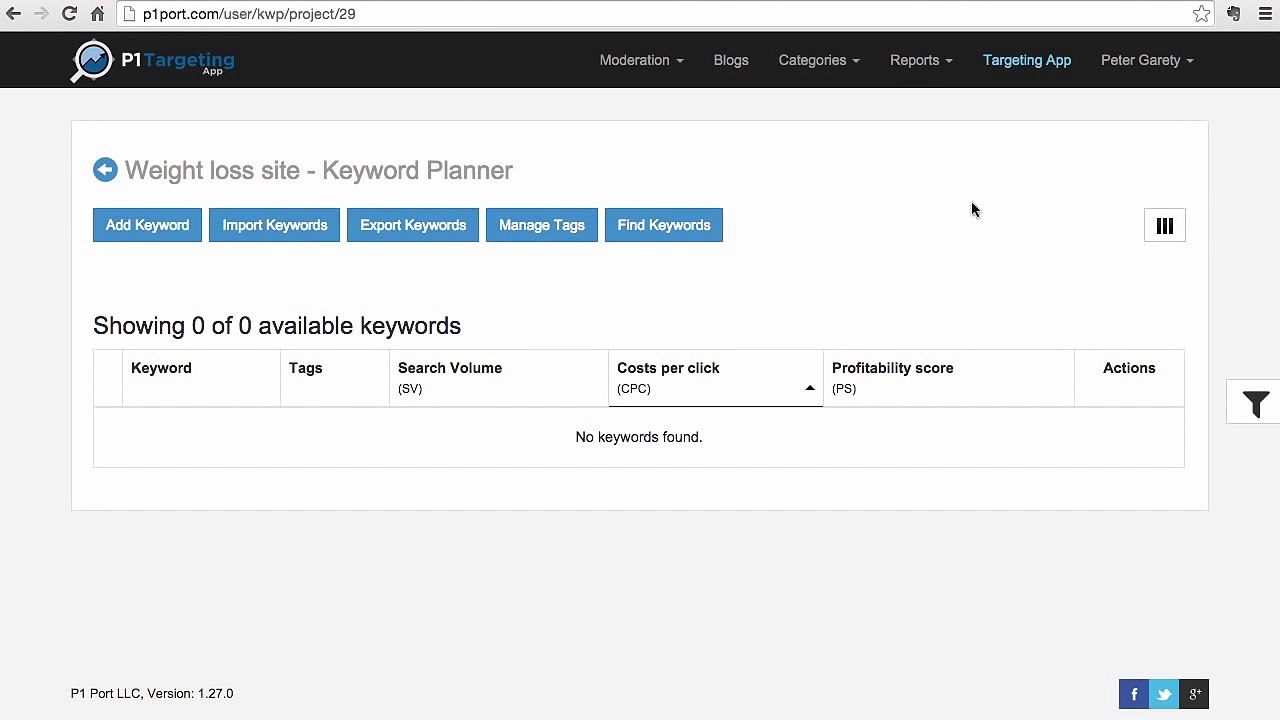
Task: Click the Export Keywords button
Action: [x=413, y=225]
